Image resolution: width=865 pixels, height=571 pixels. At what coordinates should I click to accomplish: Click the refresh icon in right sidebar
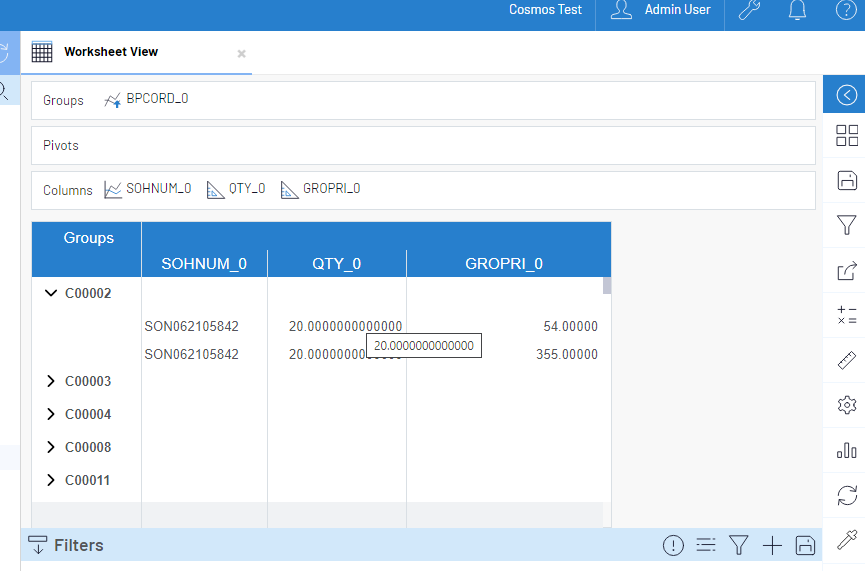(846, 495)
